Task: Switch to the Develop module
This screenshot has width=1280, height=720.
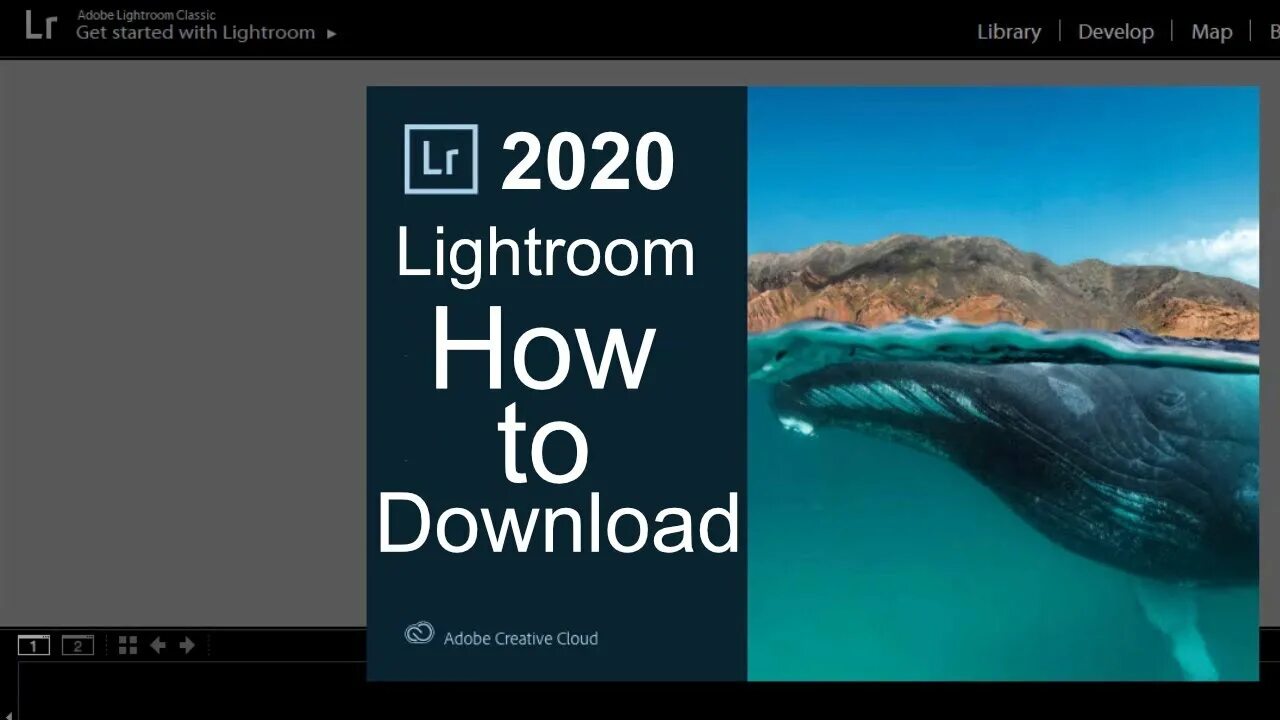Action: click(1116, 32)
